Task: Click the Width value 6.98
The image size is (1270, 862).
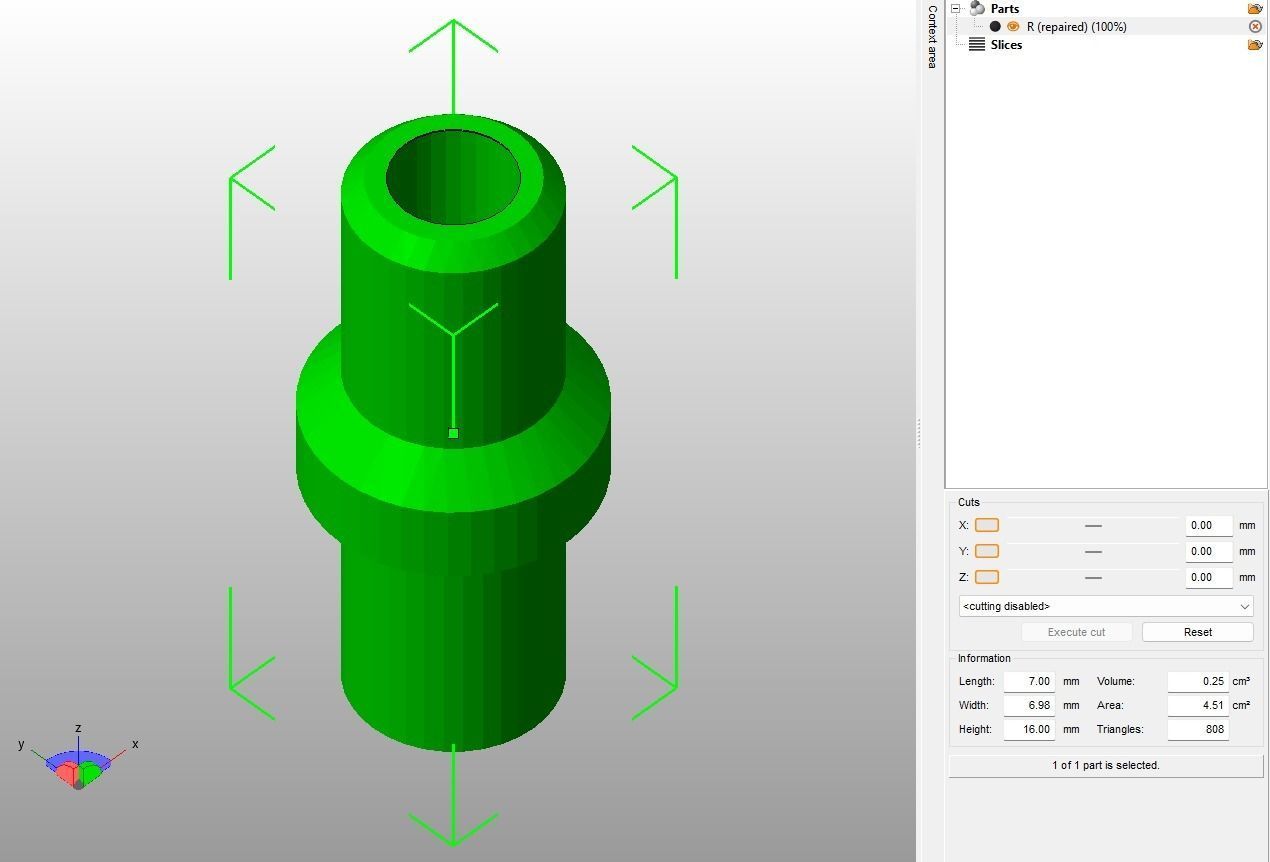Action: pyautogui.click(x=1029, y=705)
